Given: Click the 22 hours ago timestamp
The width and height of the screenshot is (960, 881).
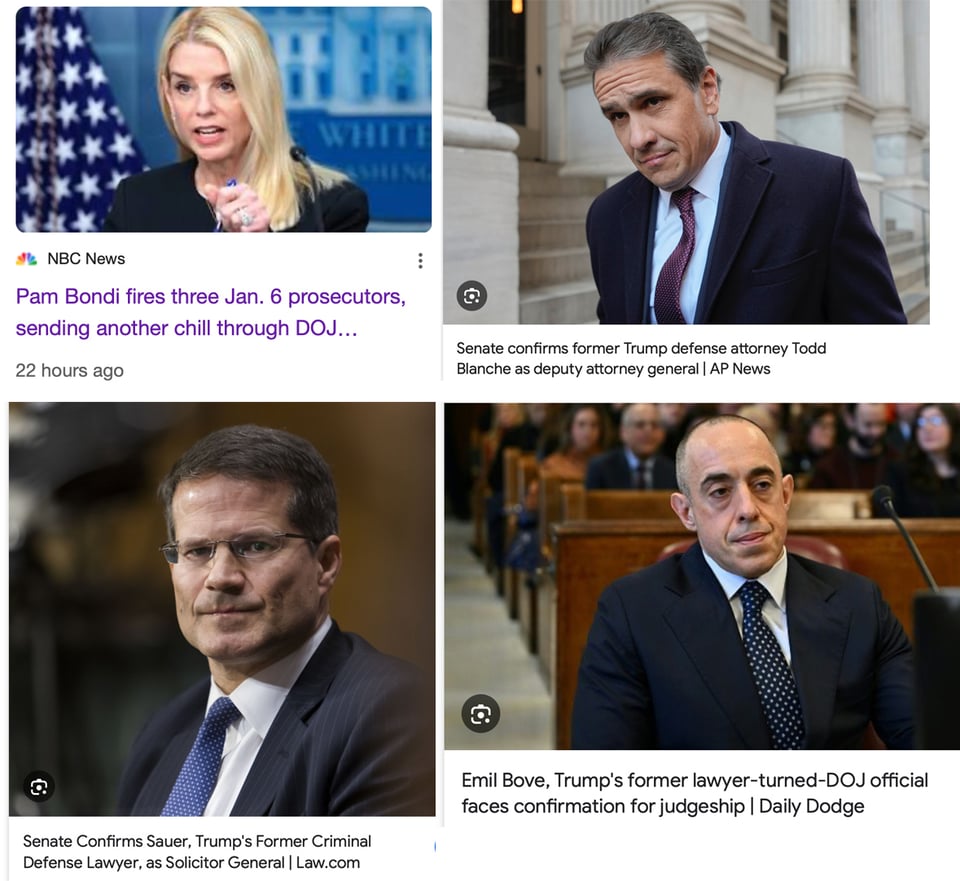Looking at the screenshot, I should coord(70,370).
